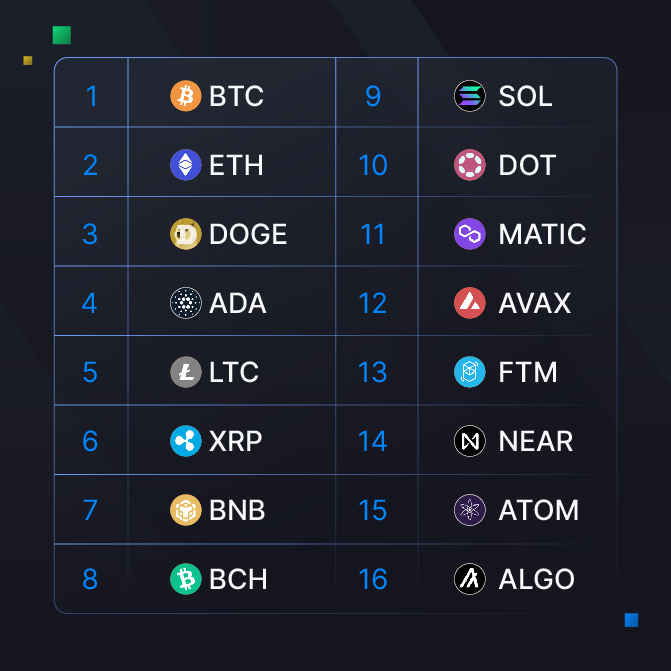
Task: Click the Dogecoin DOGE coin icon
Action: point(186,234)
